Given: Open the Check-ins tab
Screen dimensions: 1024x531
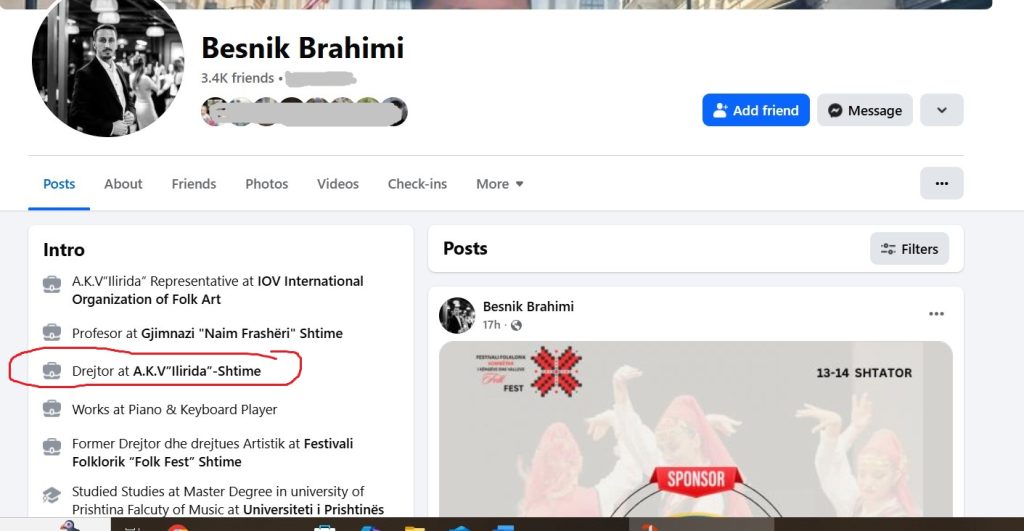Looking at the screenshot, I should coord(417,184).
